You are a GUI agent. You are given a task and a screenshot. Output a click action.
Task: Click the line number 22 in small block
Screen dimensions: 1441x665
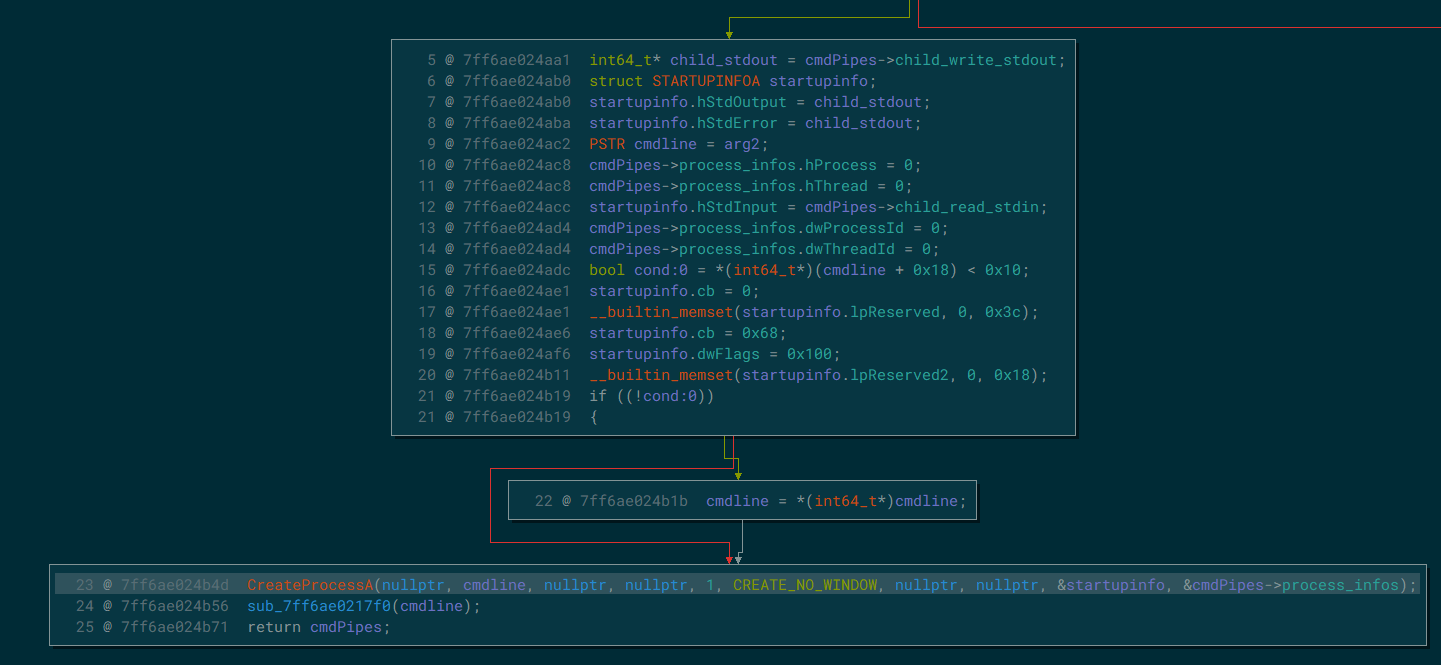pyautogui.click(x=544, y=501)
